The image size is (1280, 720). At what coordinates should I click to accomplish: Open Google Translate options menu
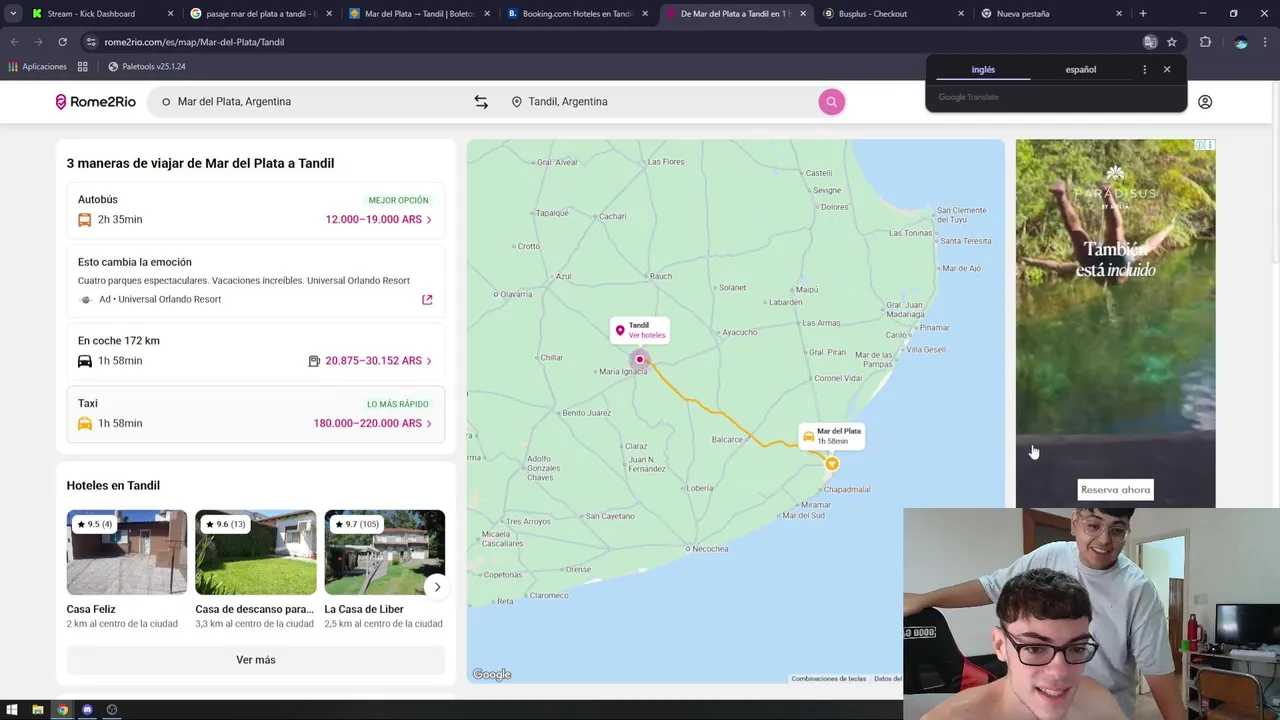(1145, 70)
